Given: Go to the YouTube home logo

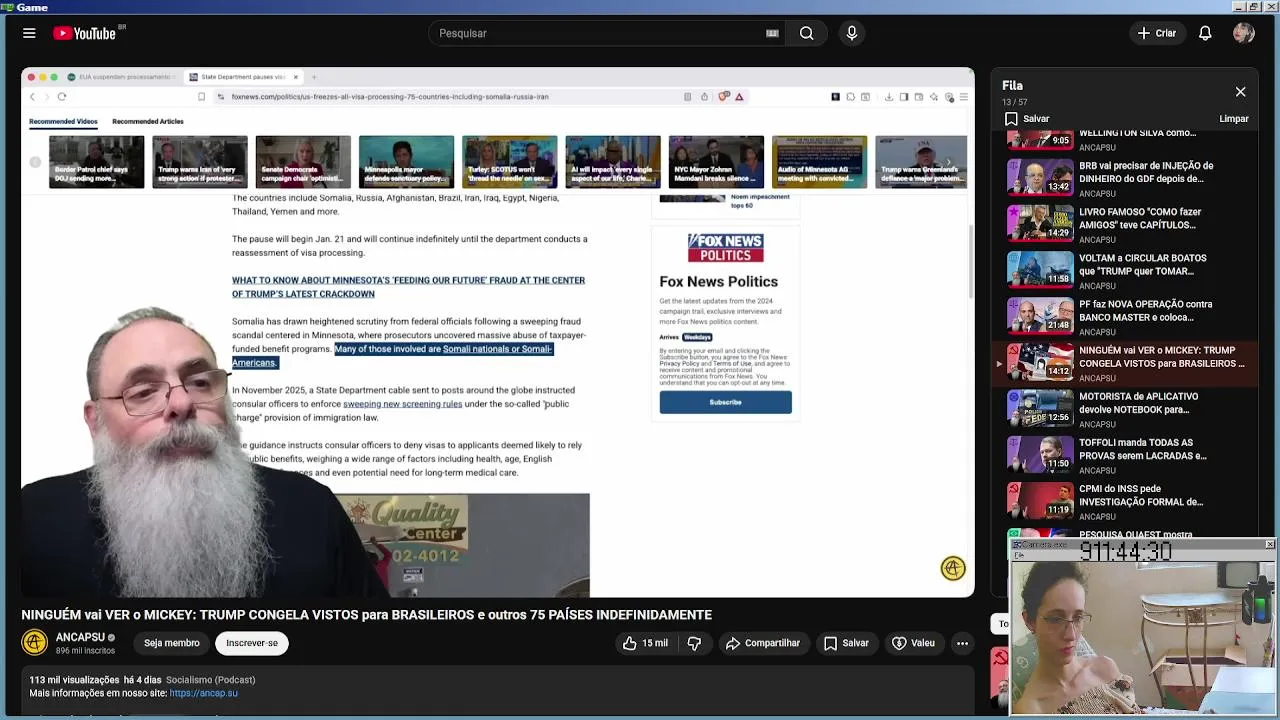Looking at the screenshot, I should coord(85,33).
